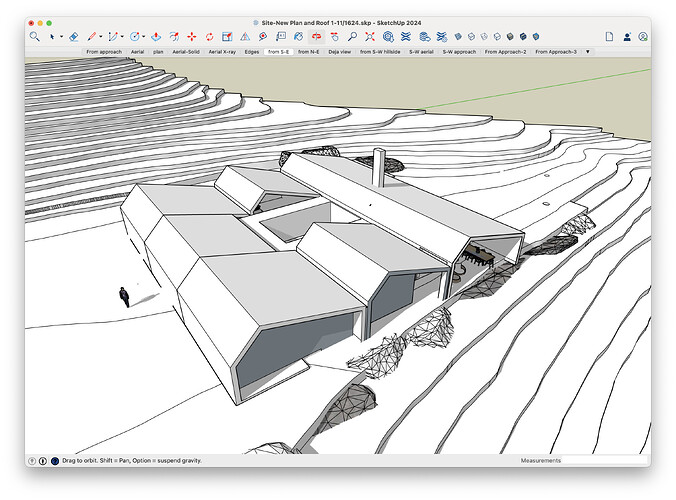Open the scene tabs overflow arrow
This screenshot has width=676, height=500.
[588, 52]
